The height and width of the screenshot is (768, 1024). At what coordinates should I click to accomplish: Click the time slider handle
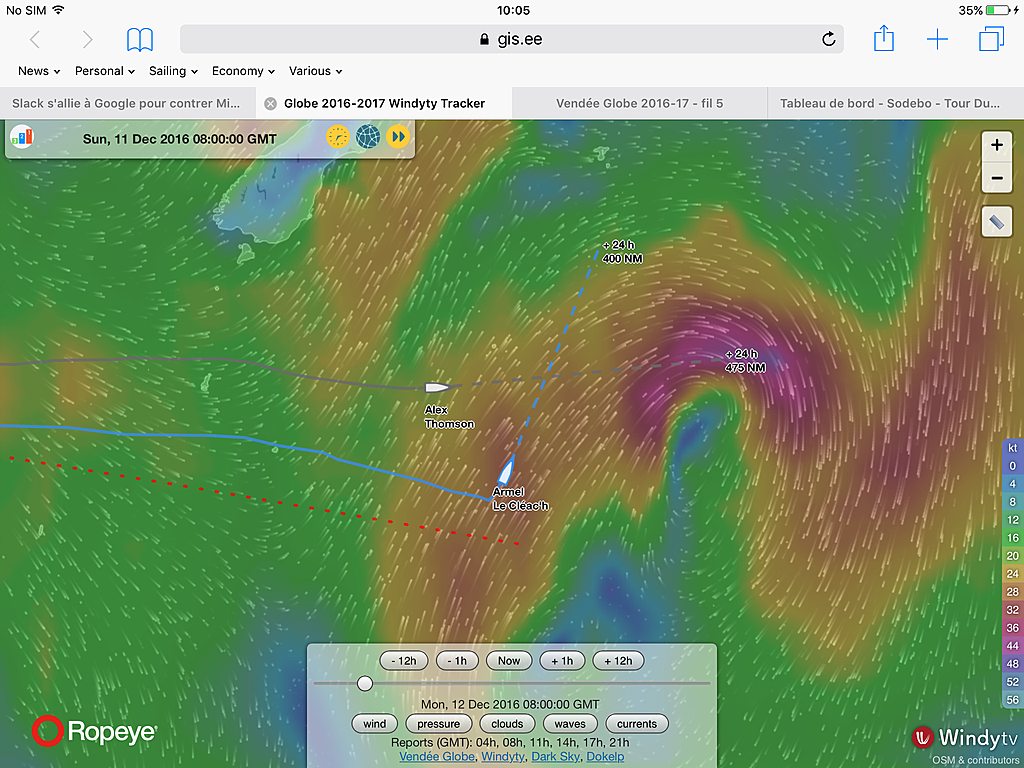point(365,684)
